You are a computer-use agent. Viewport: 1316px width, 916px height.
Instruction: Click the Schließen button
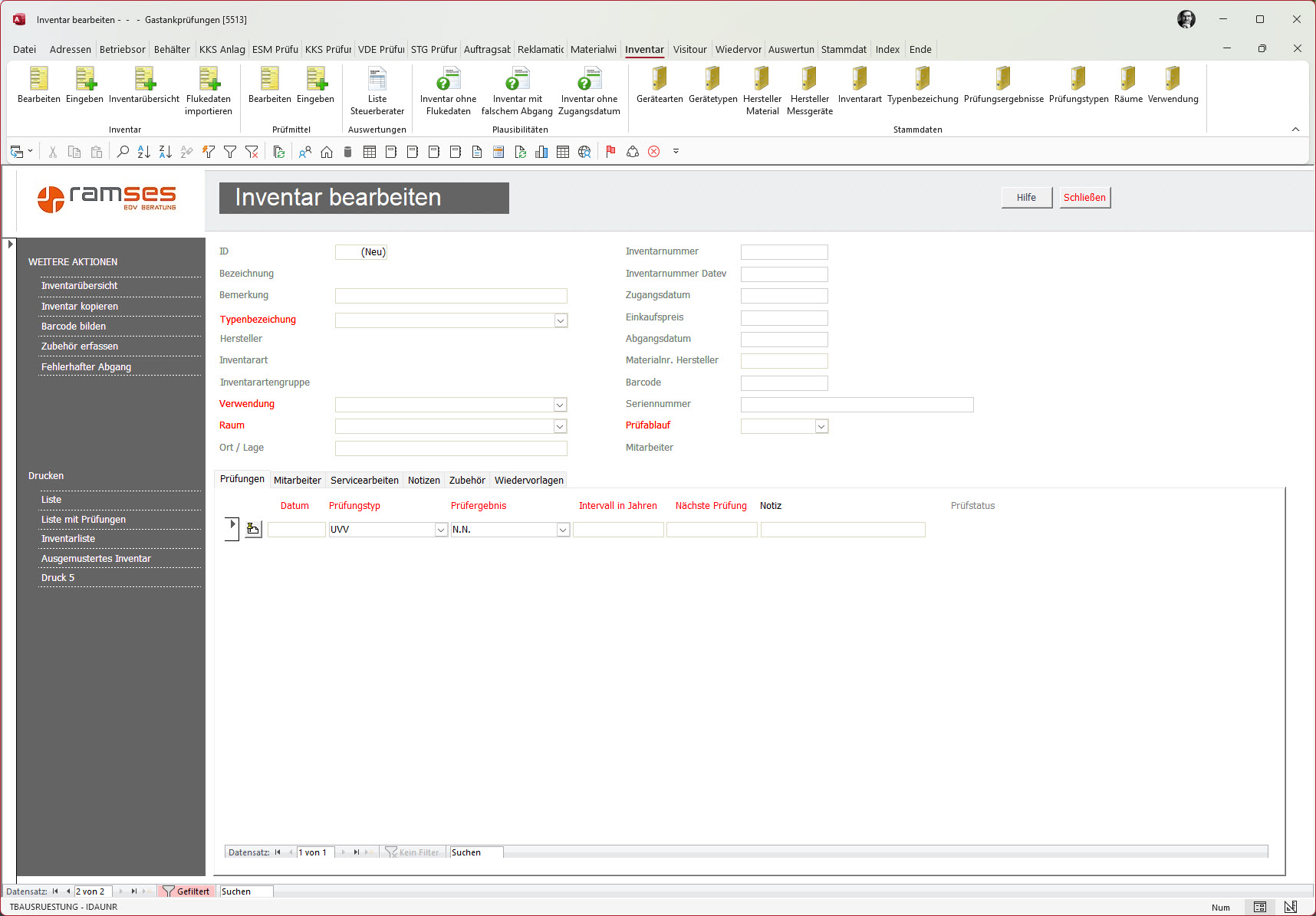click(1084, 198)
